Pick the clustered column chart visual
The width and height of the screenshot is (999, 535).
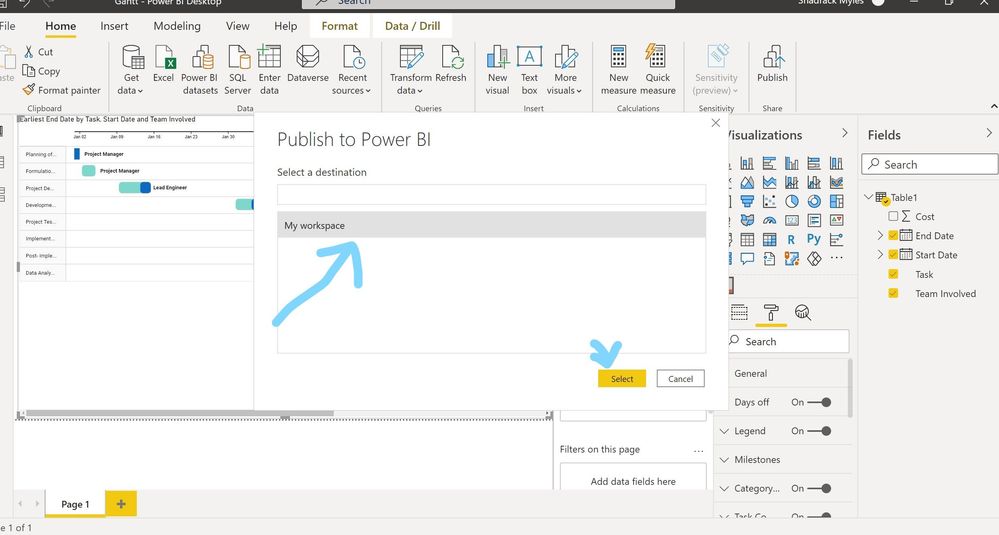click(792, 164)
